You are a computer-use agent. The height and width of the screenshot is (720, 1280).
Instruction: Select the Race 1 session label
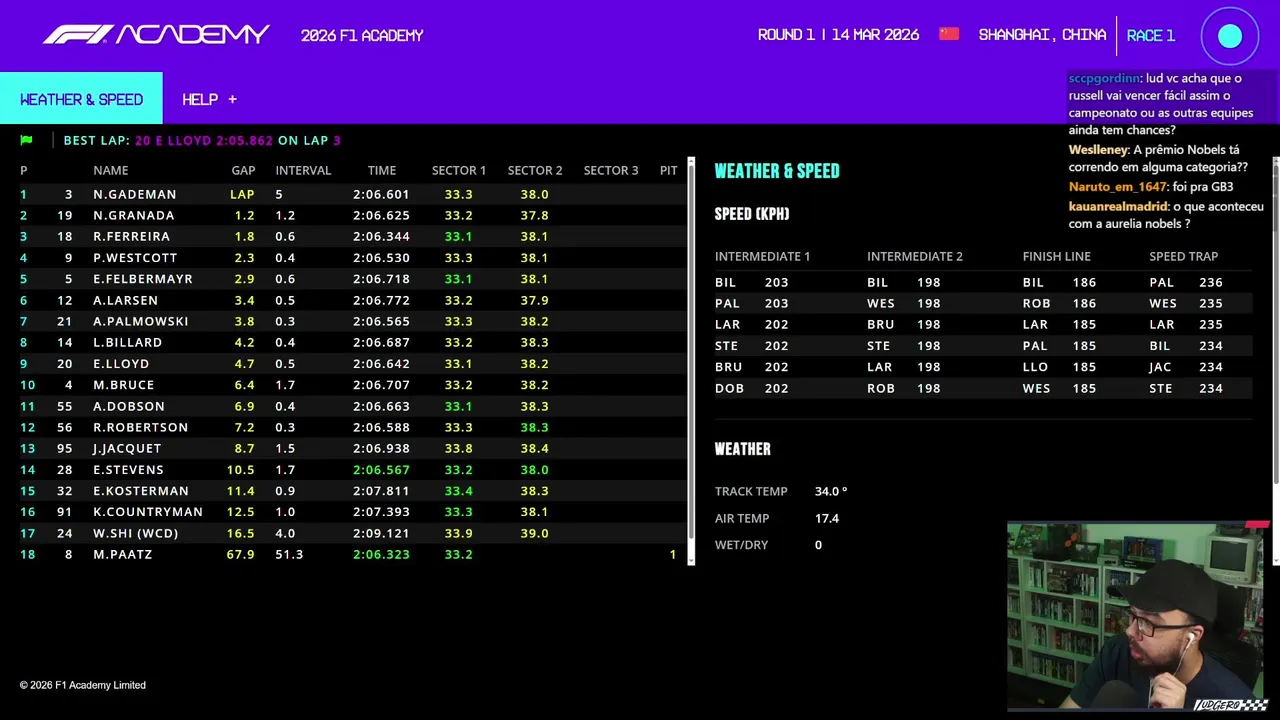[1151, 35]
